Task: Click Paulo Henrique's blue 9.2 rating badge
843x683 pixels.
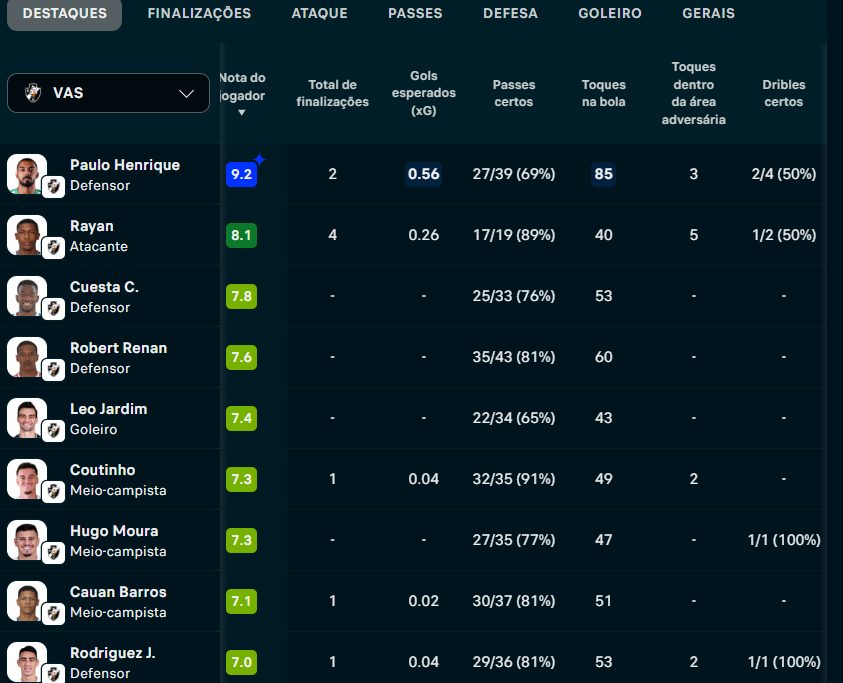Action: (241, 174)
